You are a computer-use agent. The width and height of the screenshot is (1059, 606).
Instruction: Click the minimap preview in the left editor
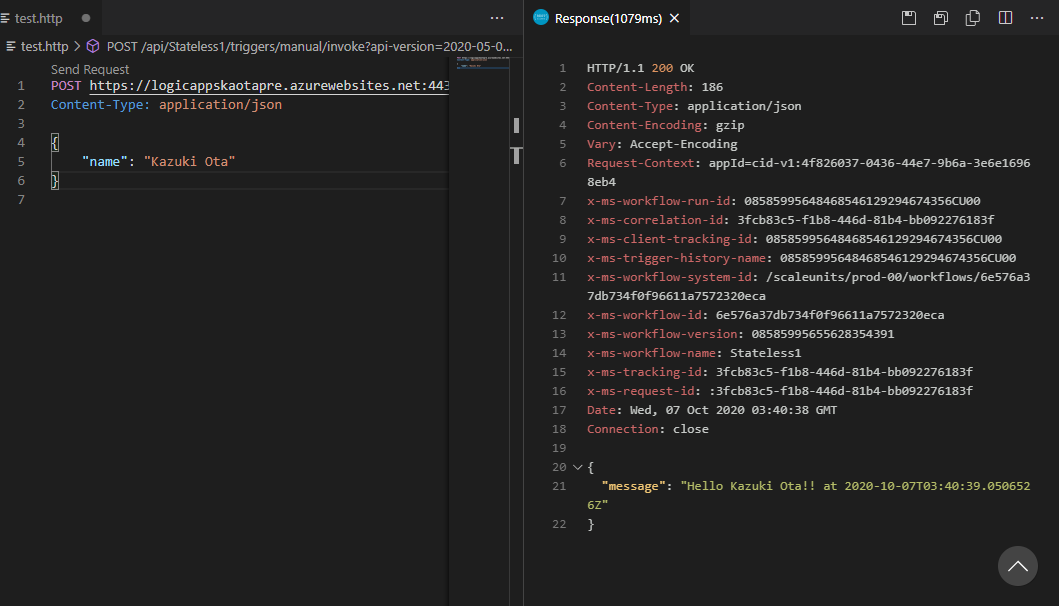pyautogui.click(x=483, y=62)
